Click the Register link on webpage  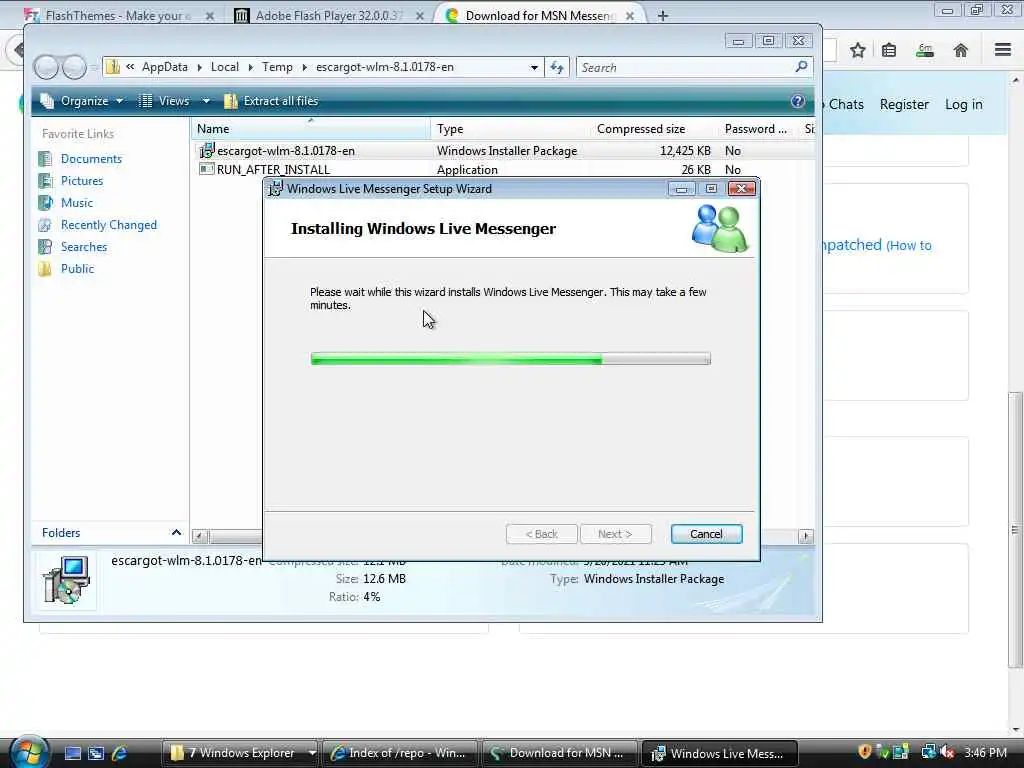tap(904, 104)
